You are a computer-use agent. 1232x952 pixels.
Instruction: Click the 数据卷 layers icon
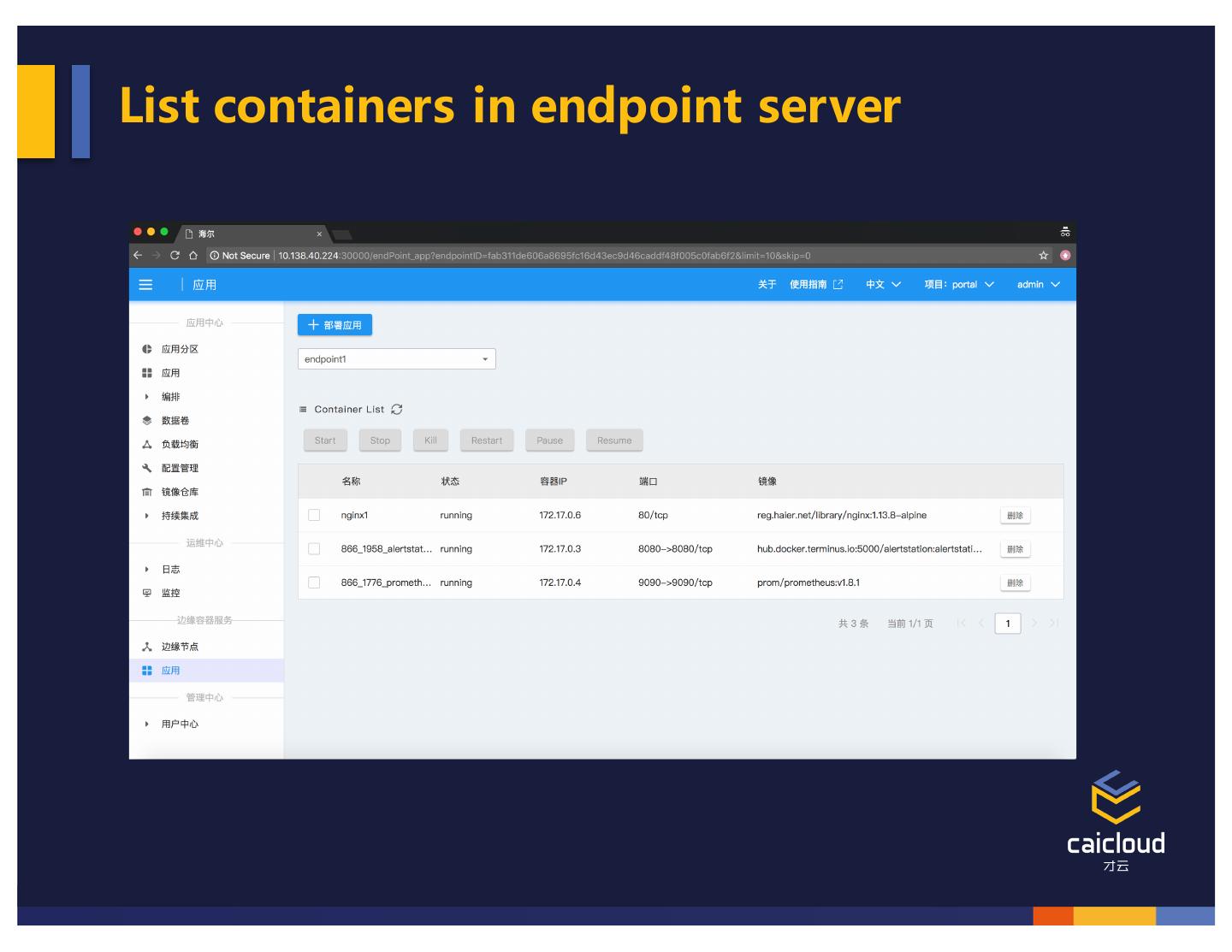pos(147,421)
